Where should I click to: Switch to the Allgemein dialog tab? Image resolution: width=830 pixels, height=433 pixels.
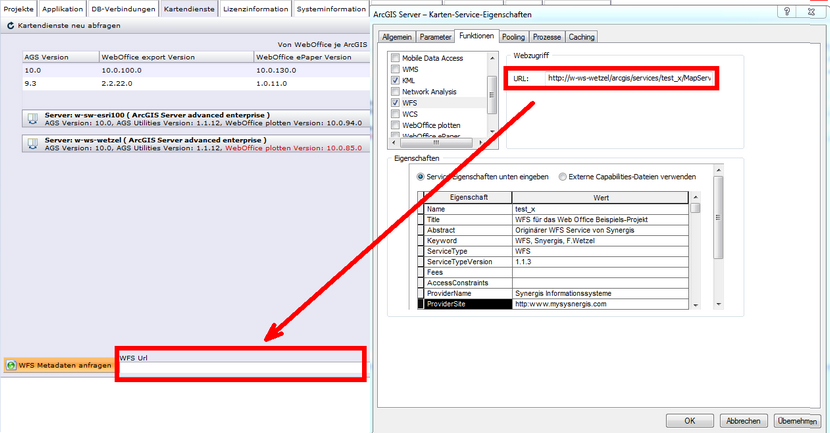click(396, 37)
